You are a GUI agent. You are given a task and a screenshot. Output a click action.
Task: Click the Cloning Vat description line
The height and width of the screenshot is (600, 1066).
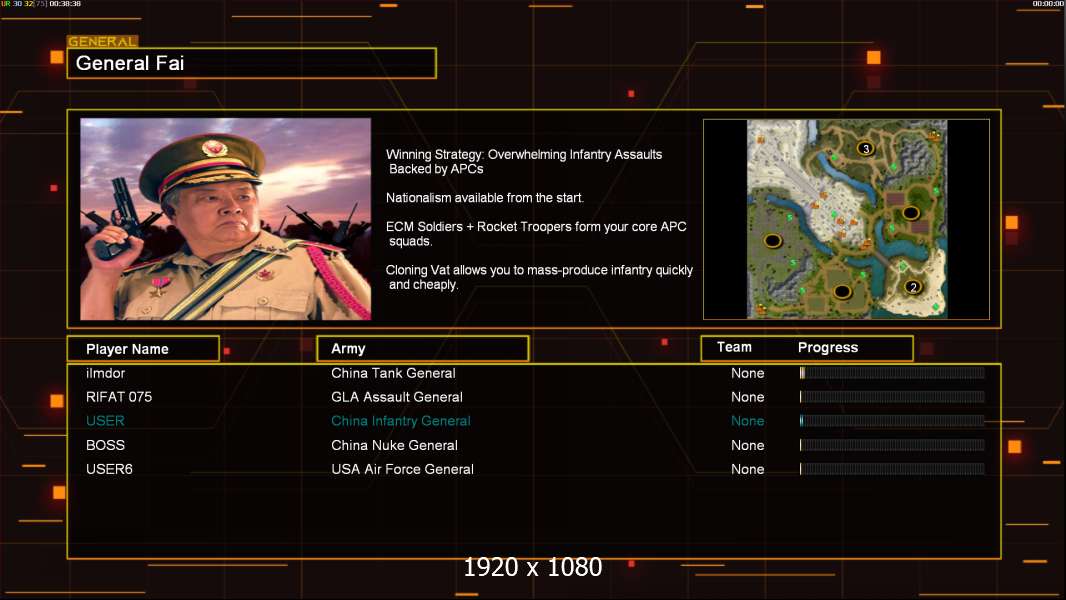(539, 277)
